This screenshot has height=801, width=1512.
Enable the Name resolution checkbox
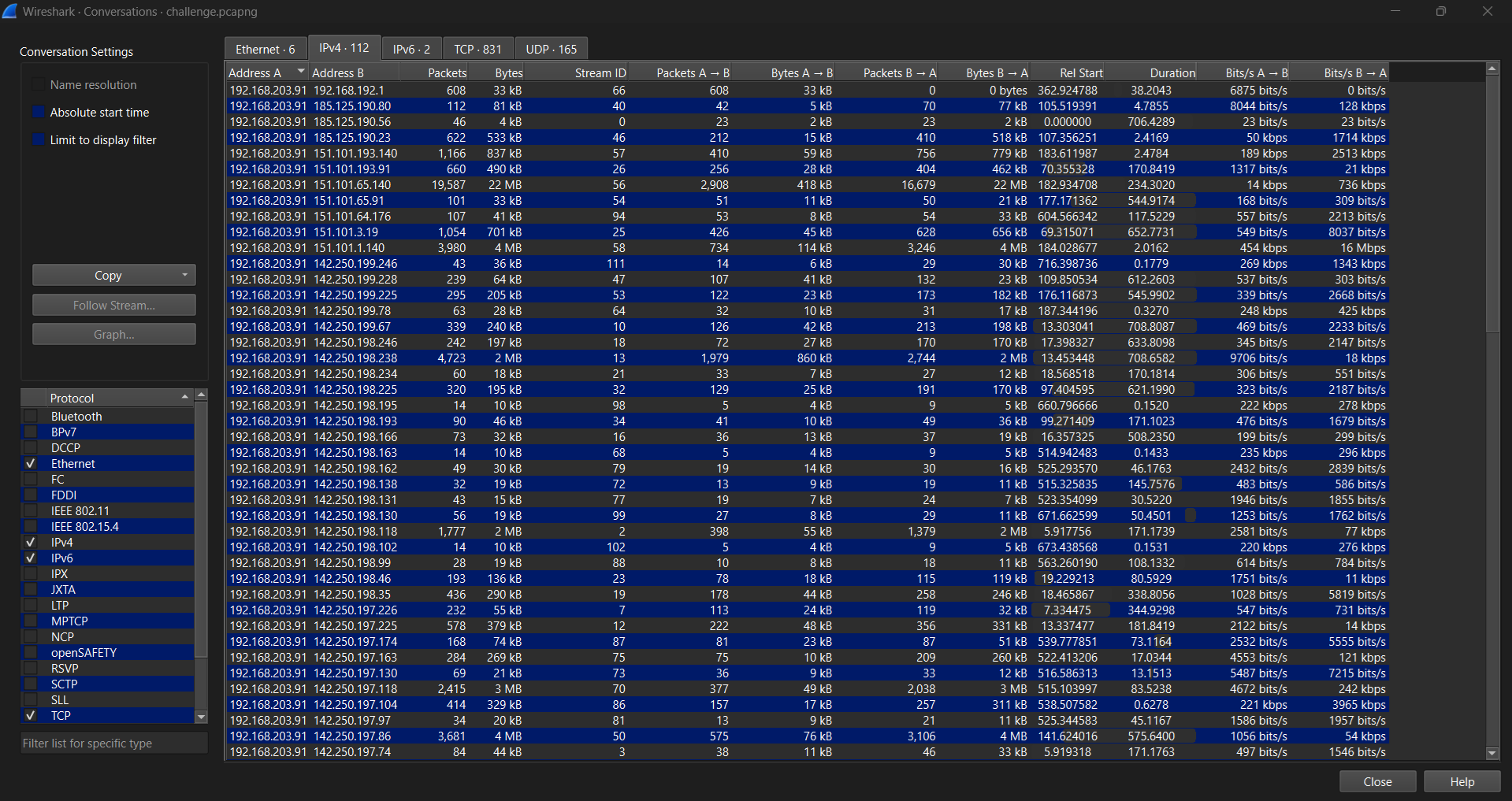pos(38,84)
